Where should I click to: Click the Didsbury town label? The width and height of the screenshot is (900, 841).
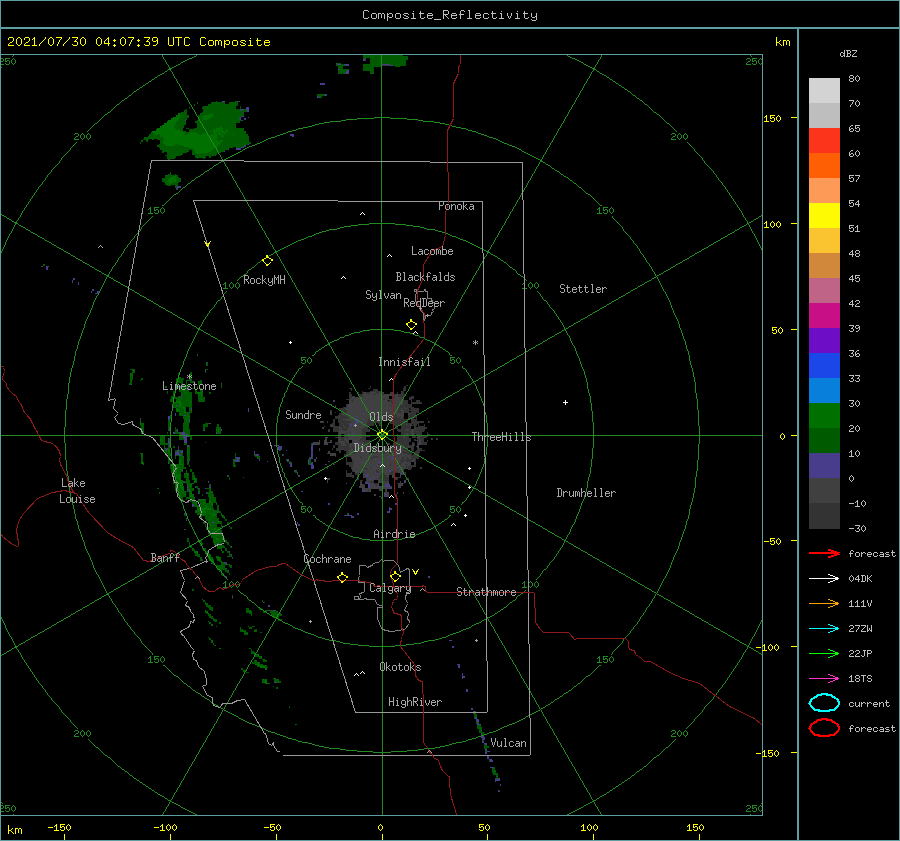click(x=378, y=448)
